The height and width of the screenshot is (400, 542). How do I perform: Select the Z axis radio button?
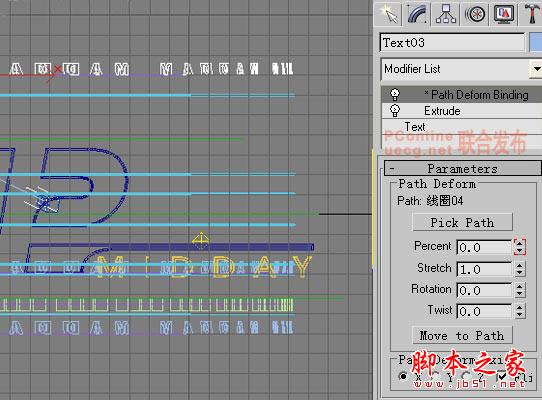[x=466, y=376]
